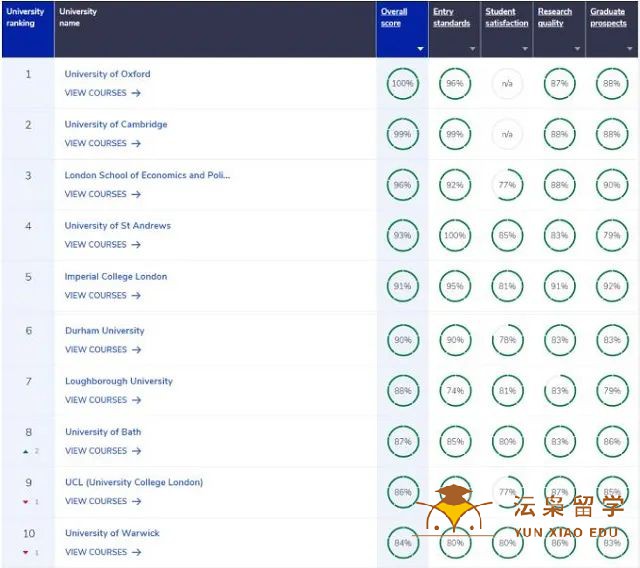Open the University of Oxford link
The image size is (640, 568).
[107, 74]
